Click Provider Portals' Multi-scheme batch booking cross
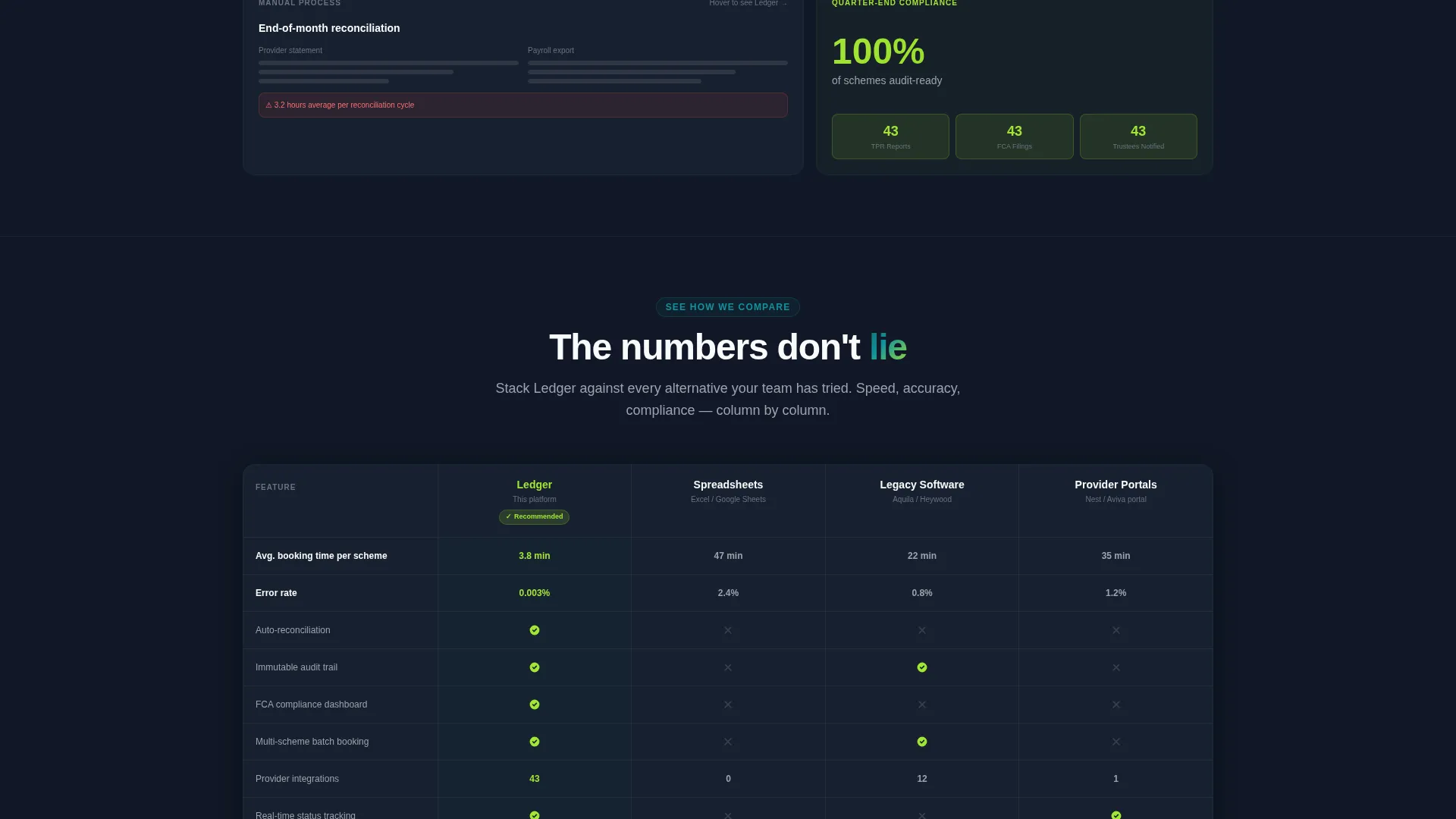The height and width of the screenshot is (819, 1456). (x=1116, y=742)
